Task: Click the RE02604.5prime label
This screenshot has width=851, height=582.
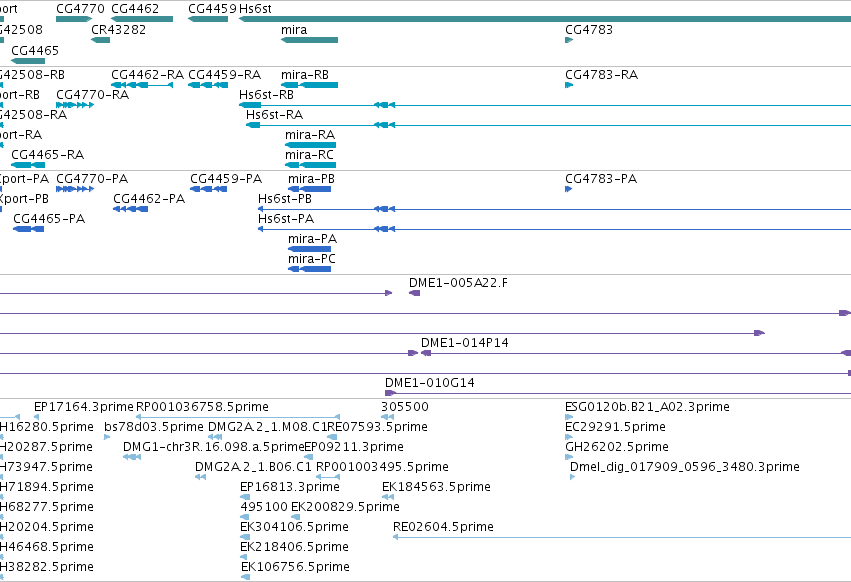Action: [443, 527]
